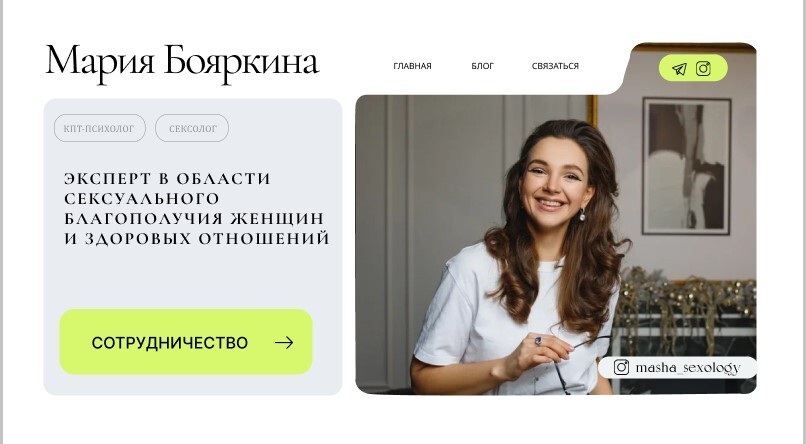Open the Telegram icon link
806x444 pixels.
coord(679,69)
